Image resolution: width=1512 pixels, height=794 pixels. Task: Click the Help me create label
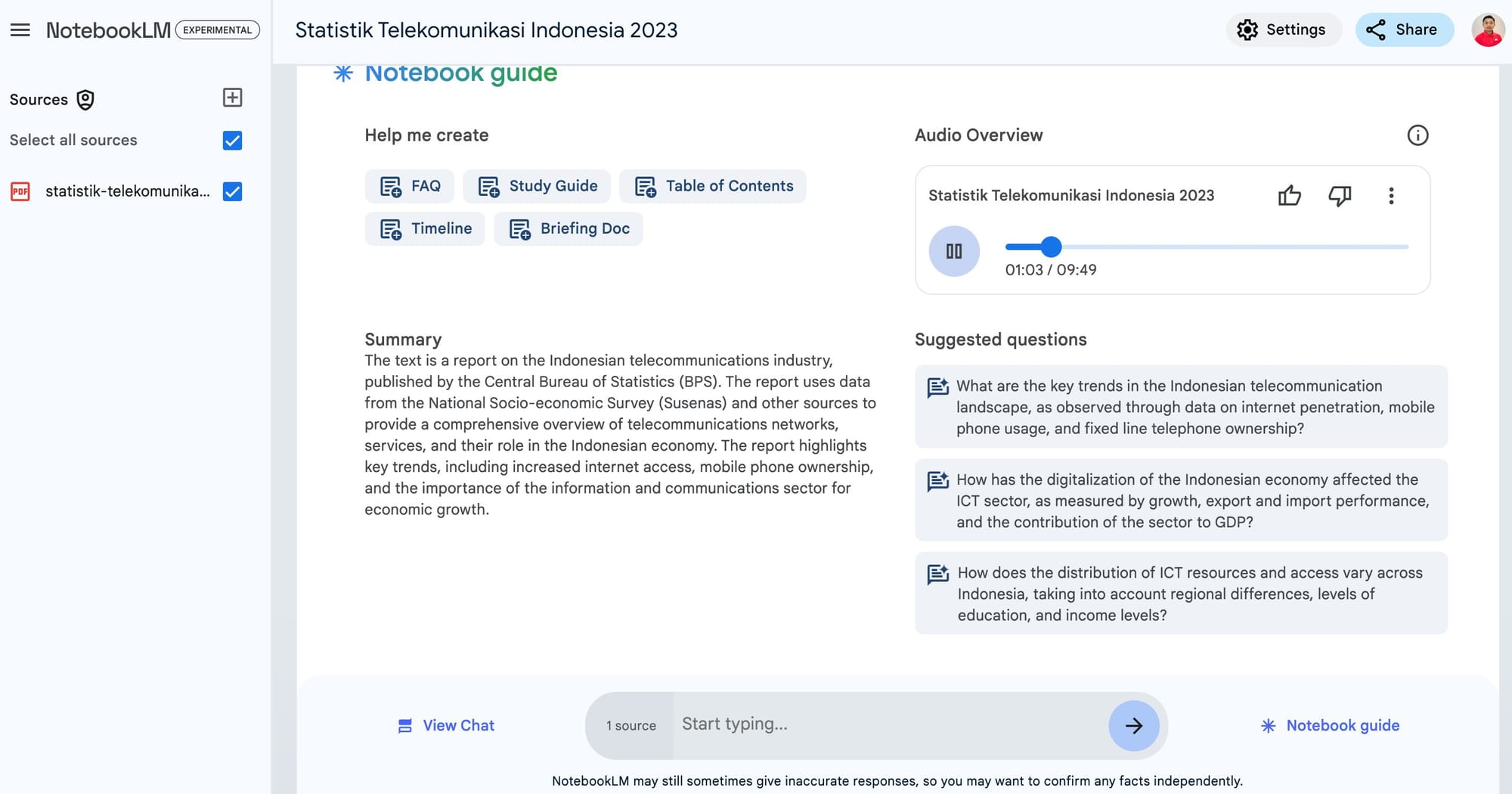[x=426, y=135]
